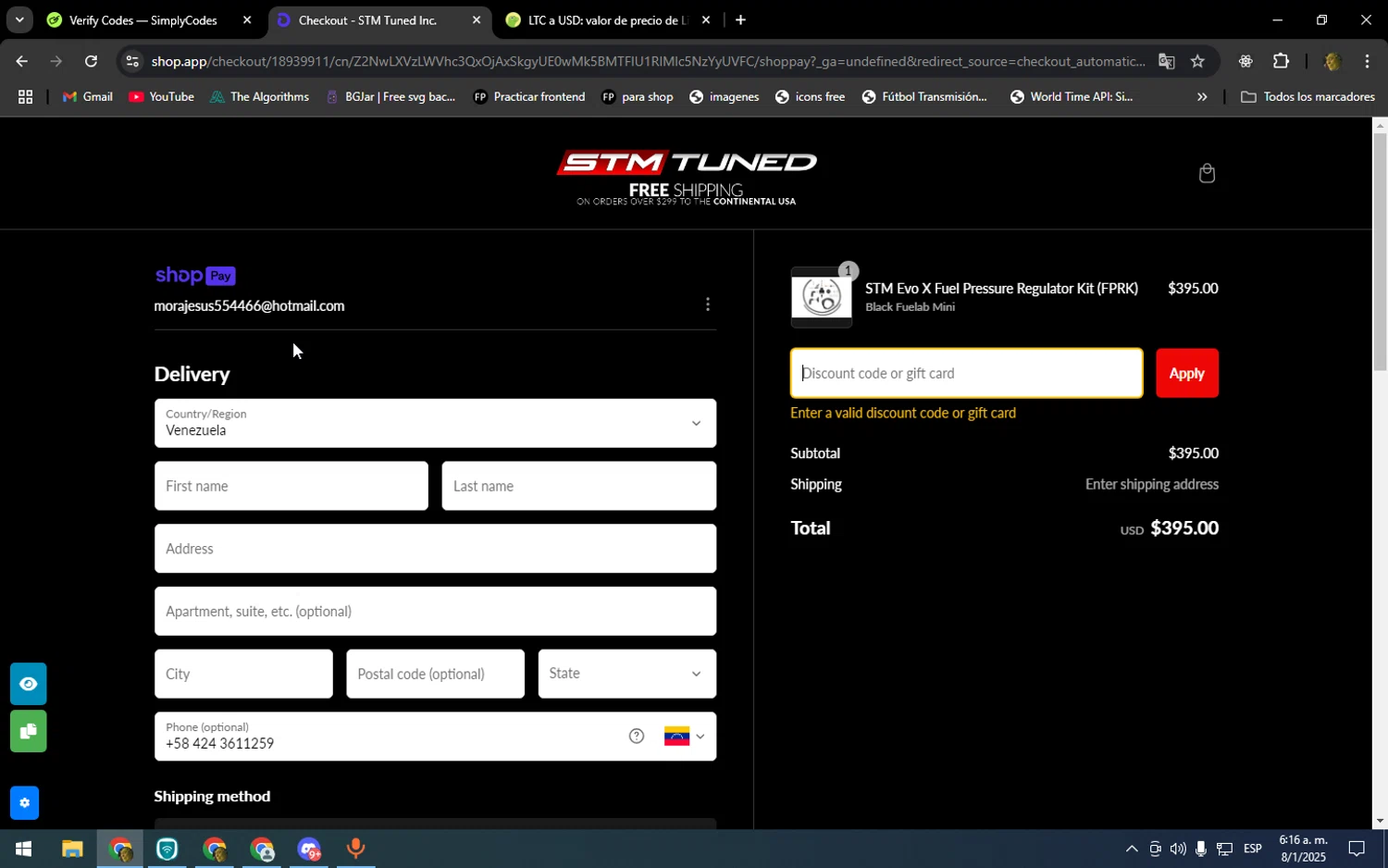
Task: Focus the Address field
Action: [435, 549]
